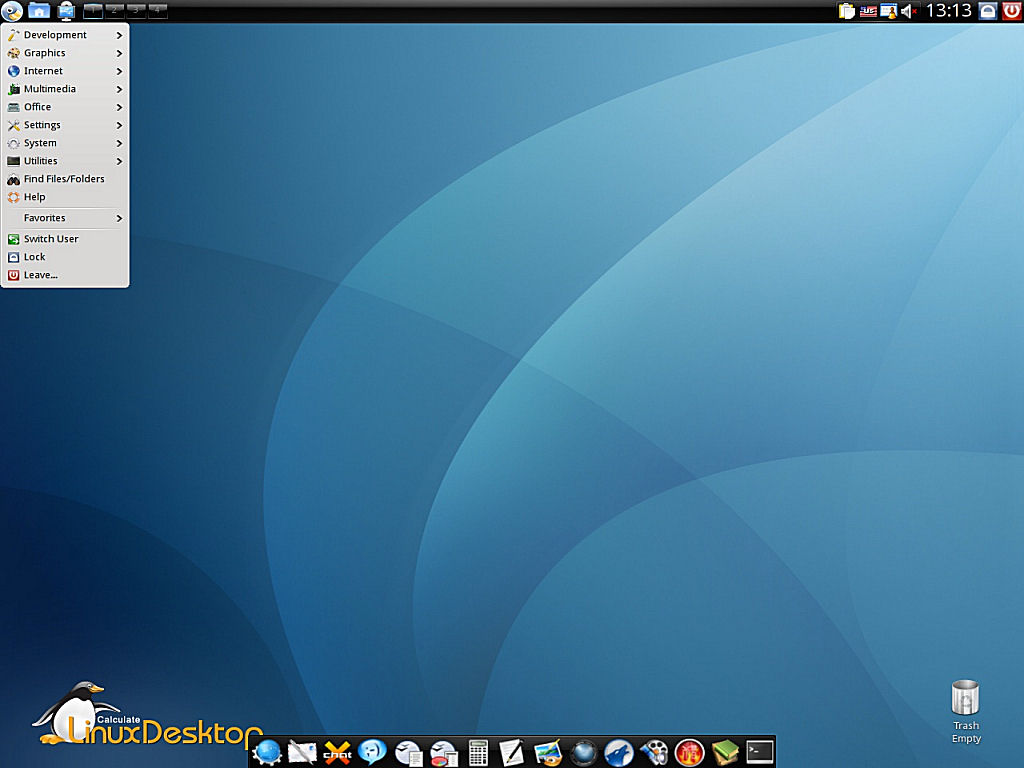The height and width of the screenshot is (768, 1024).
Task: Launch the text editor notepad icon in dock
Action: pyautogui.click(x=511, y=752)
